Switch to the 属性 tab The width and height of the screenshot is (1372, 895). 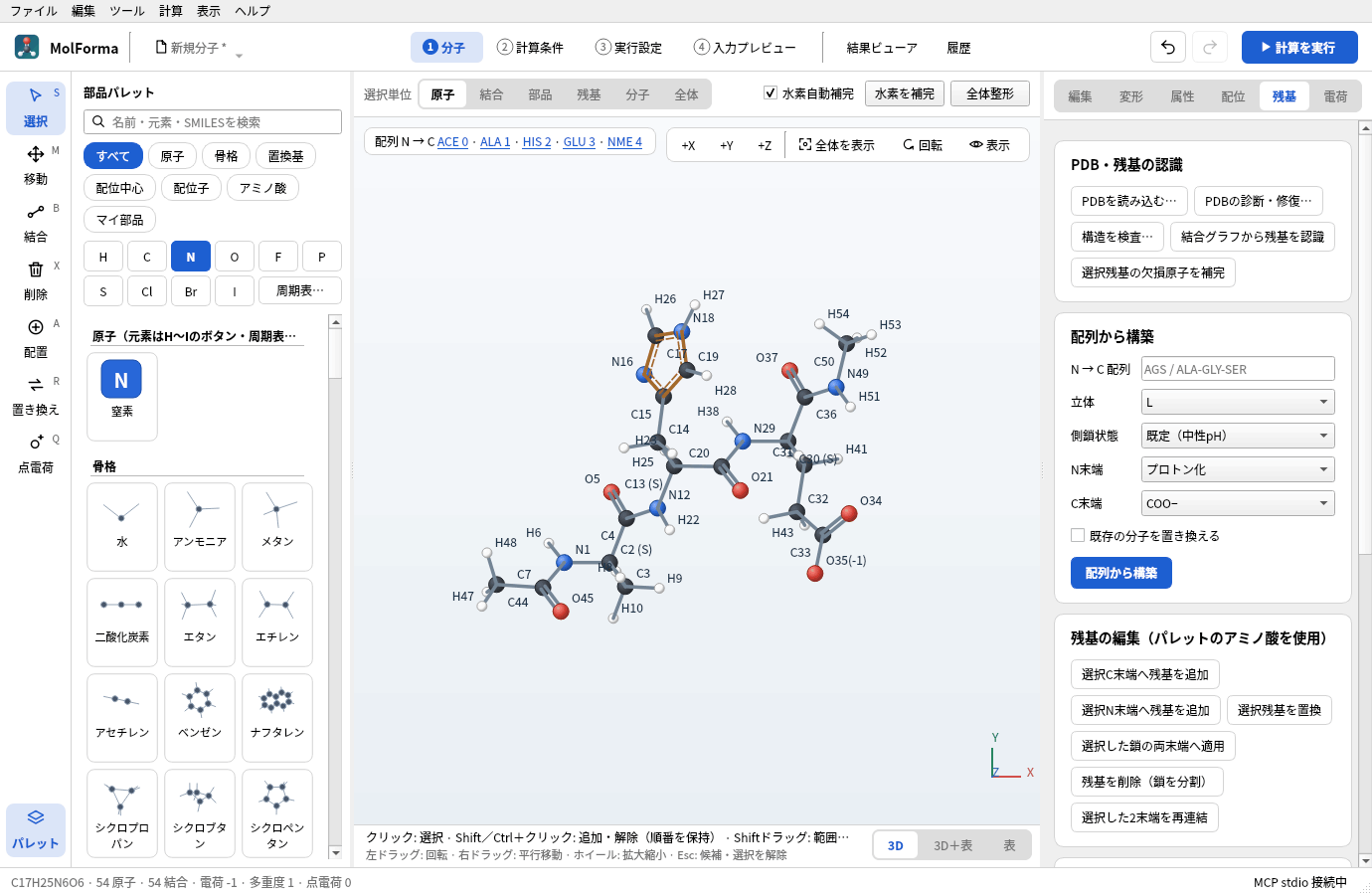tap(1182, 96)
